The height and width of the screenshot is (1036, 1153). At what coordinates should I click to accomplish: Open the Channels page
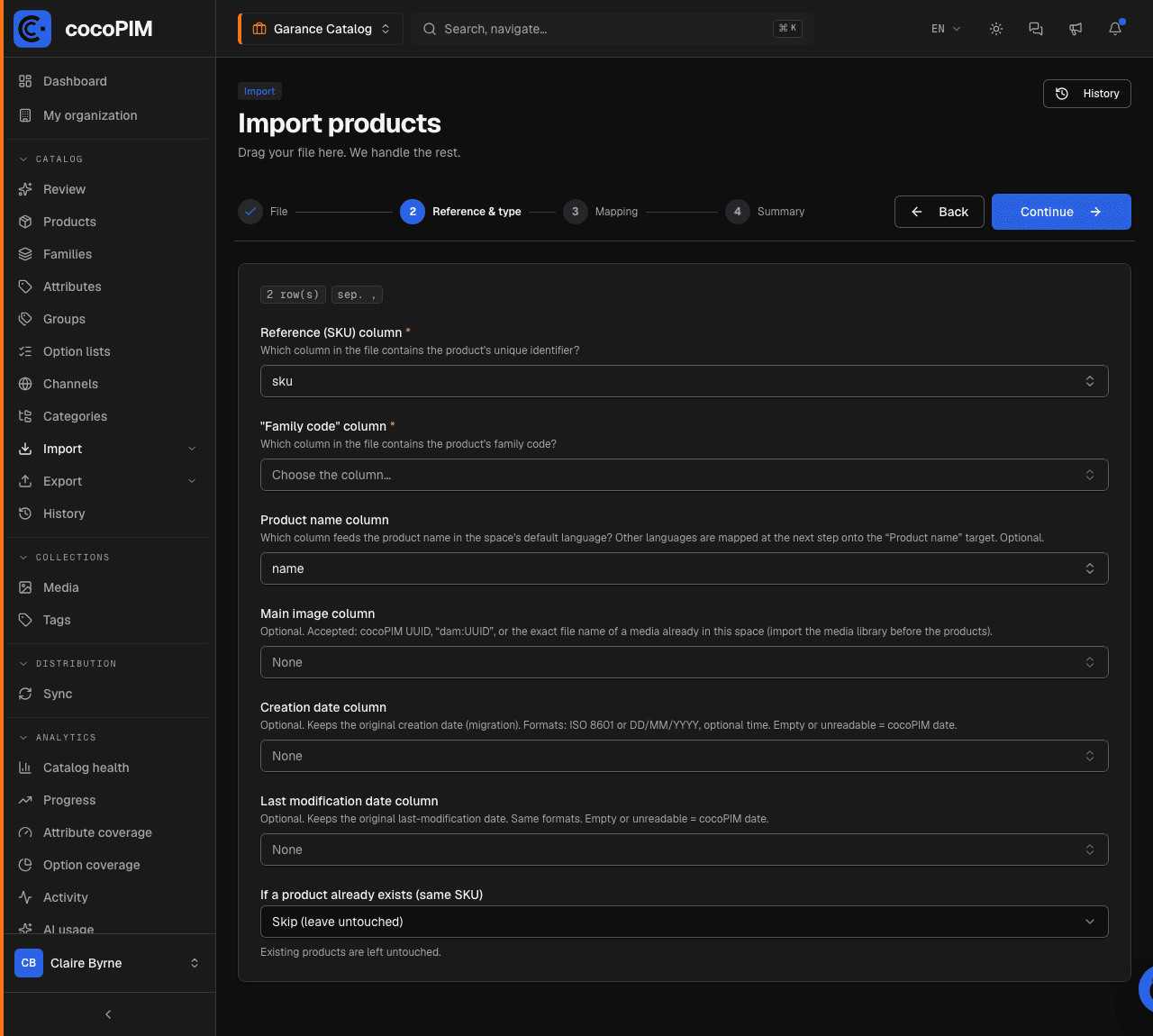pyautogui.click(x=107, y=384)
